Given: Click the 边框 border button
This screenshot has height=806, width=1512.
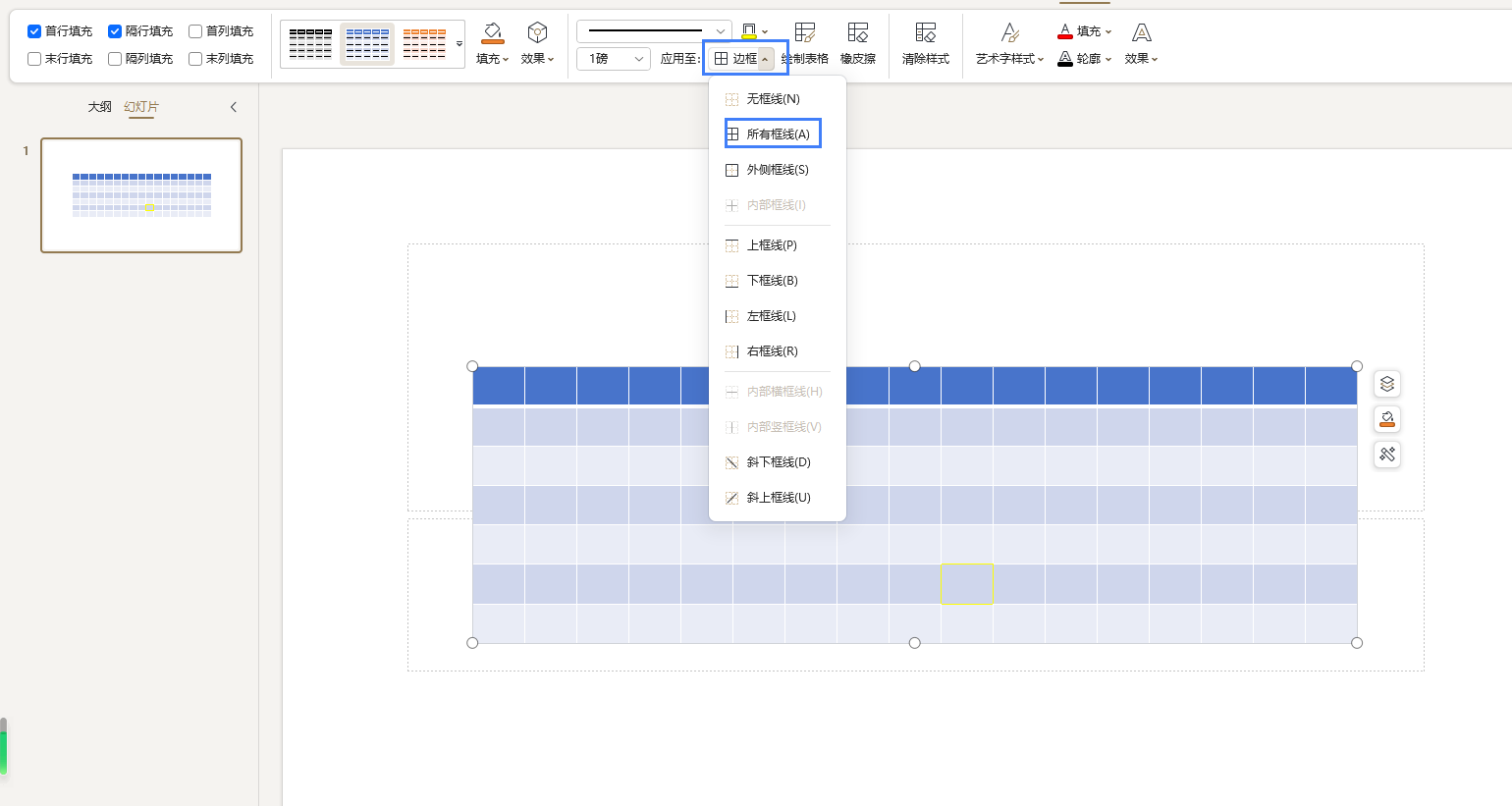Looking at the screenshot, I should pos(735,59).
